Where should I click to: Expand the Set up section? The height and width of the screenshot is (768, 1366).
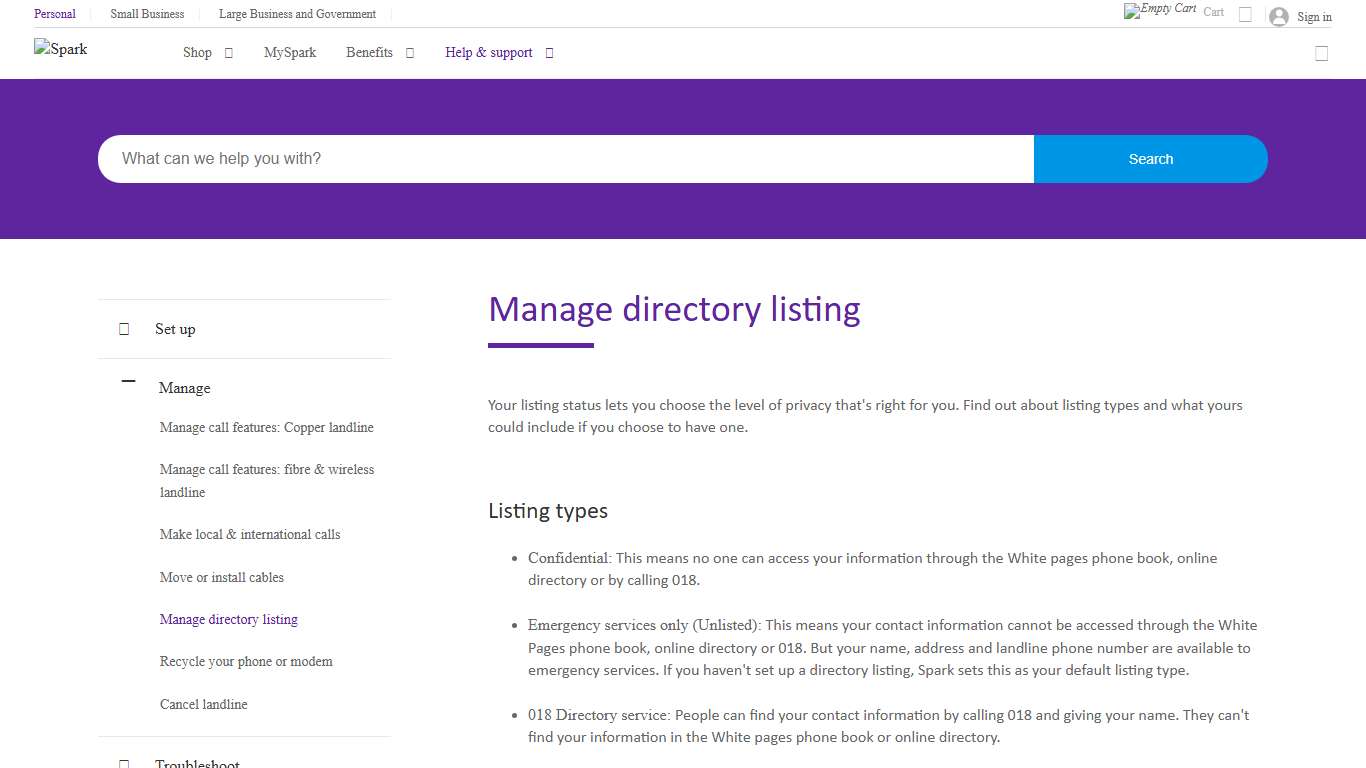(123, 328)
